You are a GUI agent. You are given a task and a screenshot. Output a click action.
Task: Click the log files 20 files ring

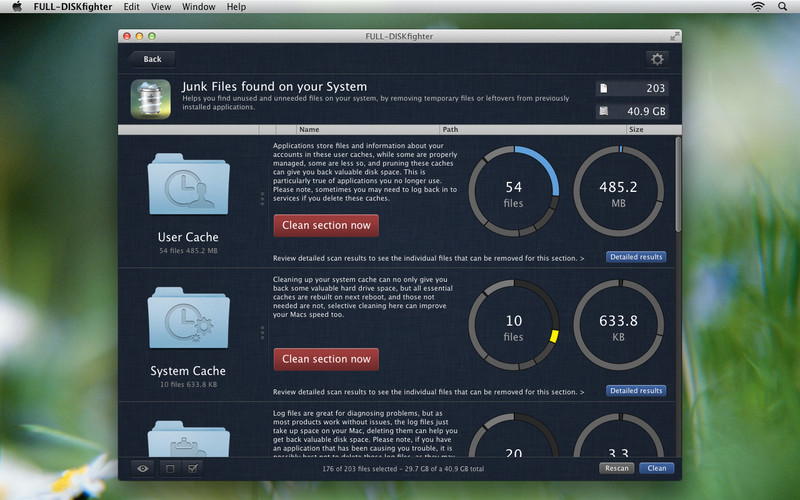pos(514,435)
